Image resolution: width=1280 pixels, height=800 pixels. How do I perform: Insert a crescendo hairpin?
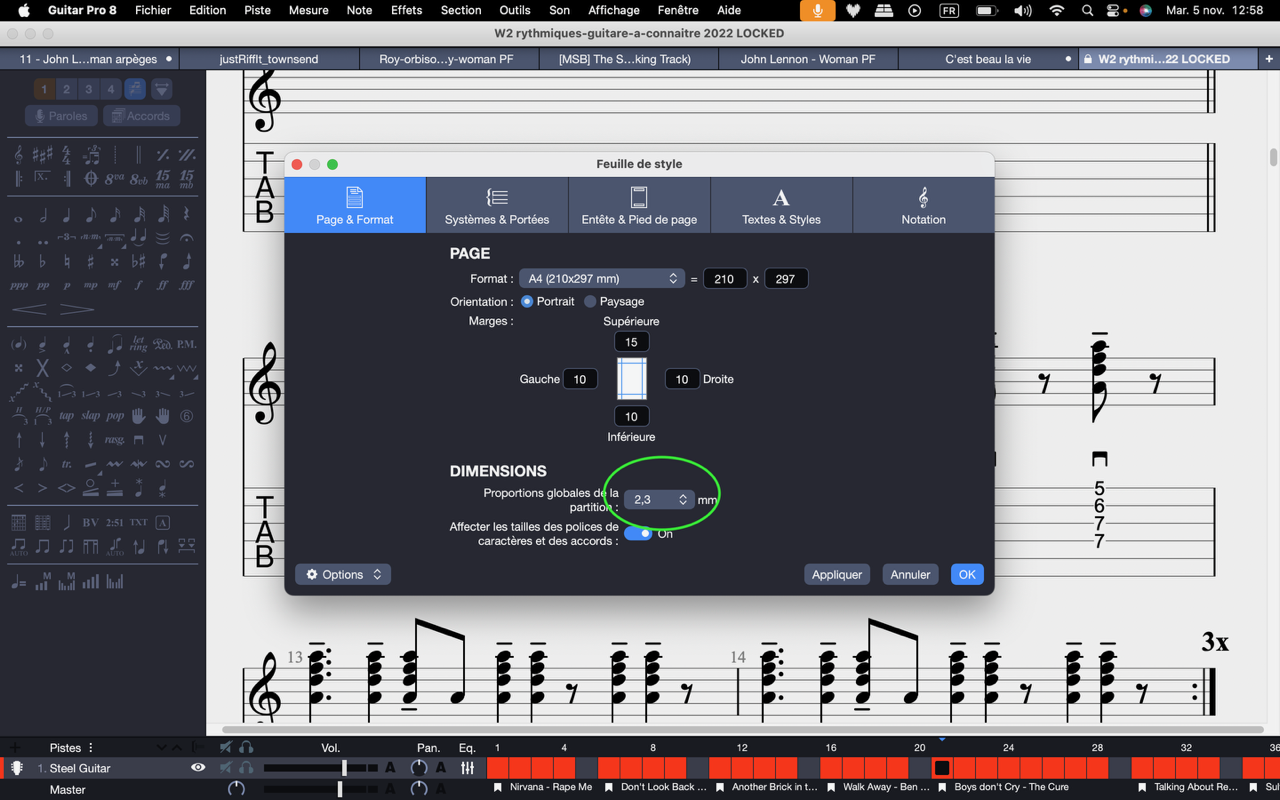click(x=29, y=309)
